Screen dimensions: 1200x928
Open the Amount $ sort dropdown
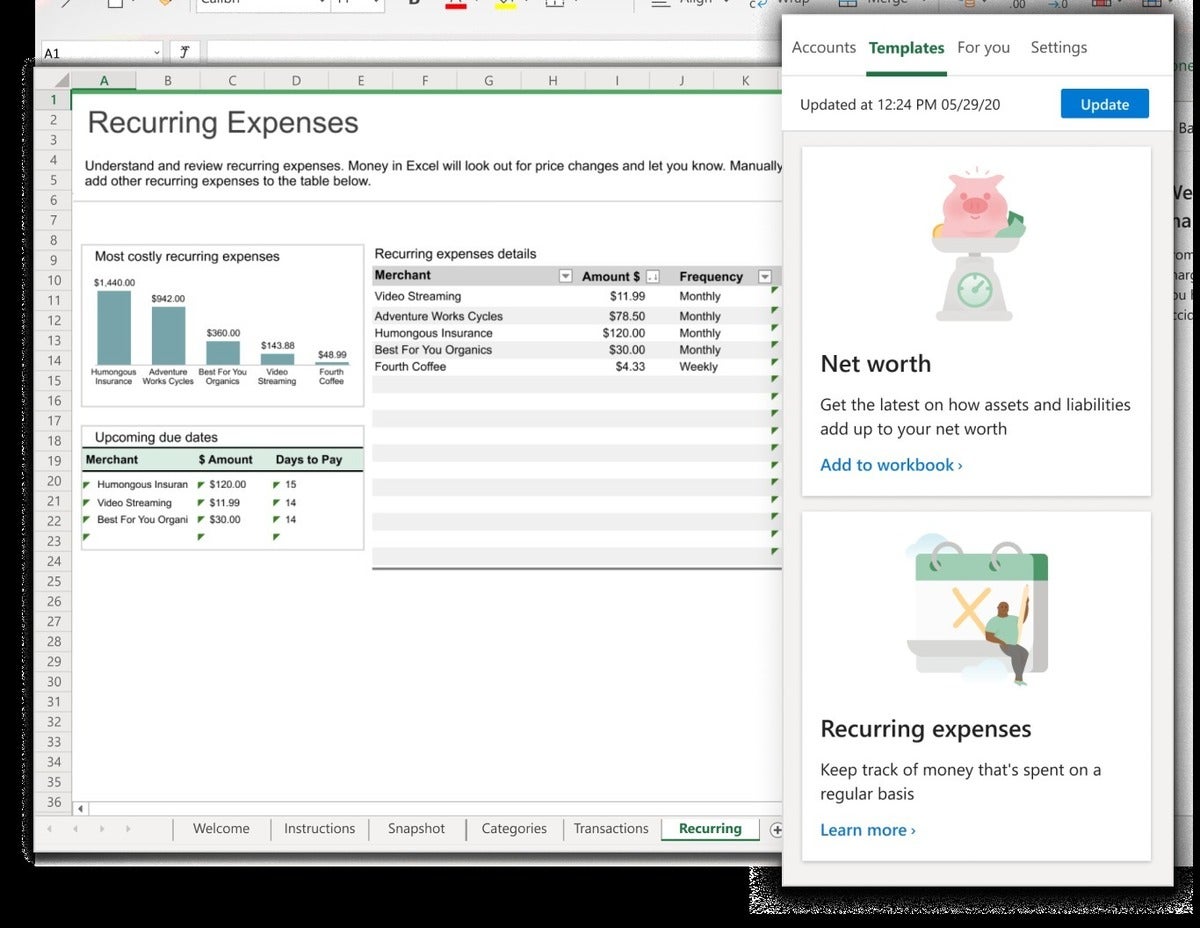(x=653, y=276)
